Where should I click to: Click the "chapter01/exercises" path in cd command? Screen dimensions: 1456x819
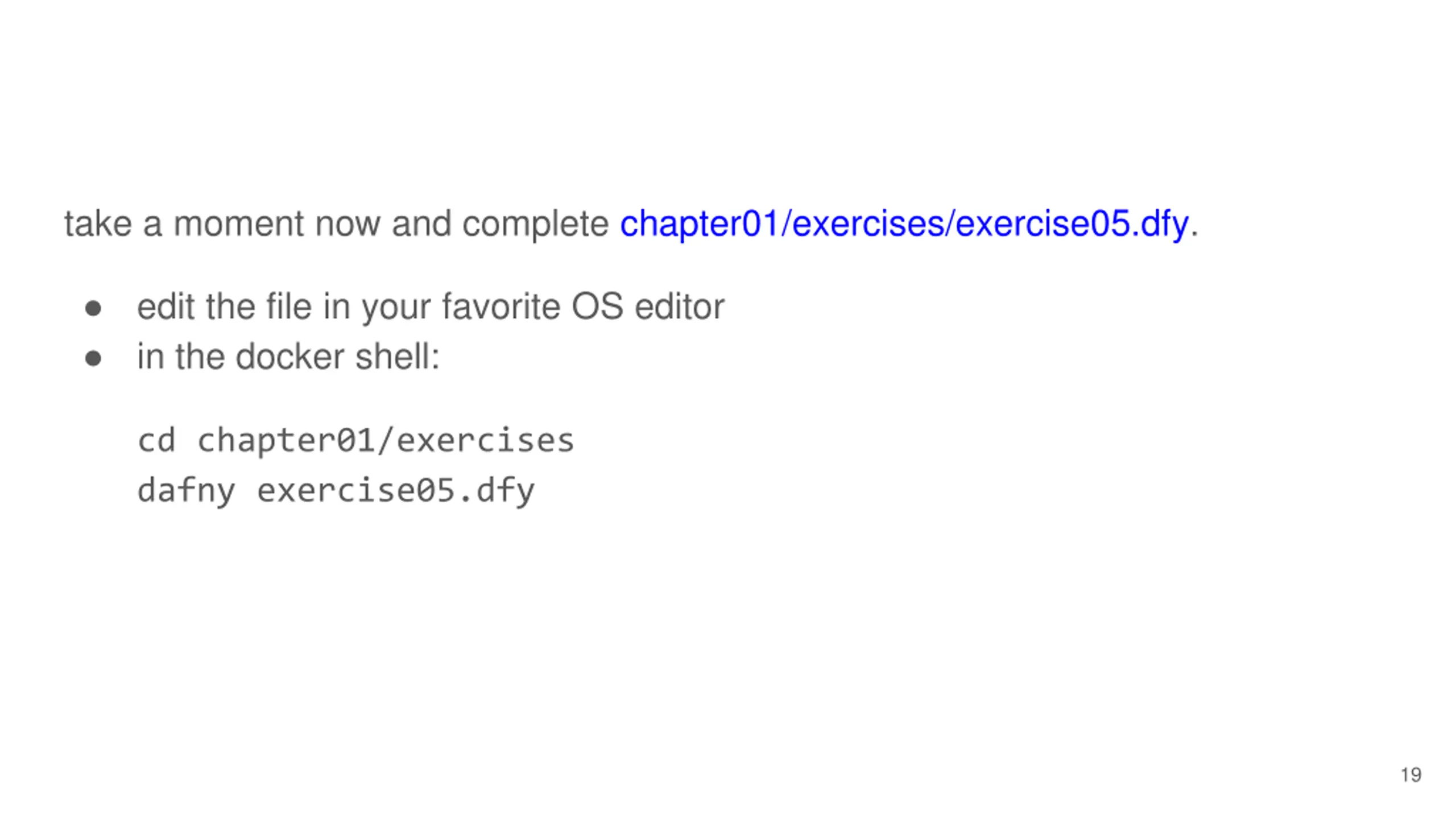pos(386,440)
